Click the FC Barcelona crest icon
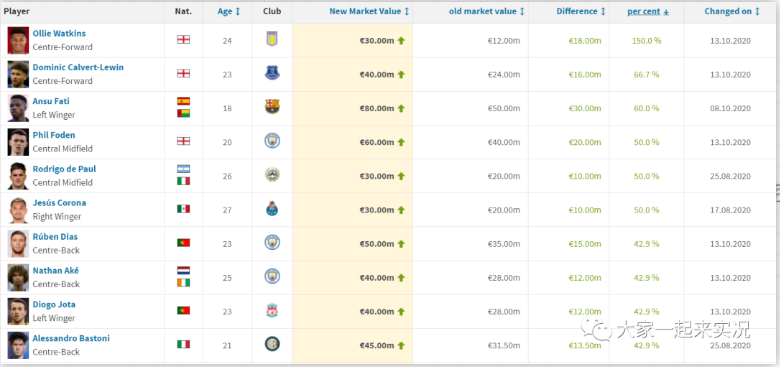This screenshot has height=367, width=780. click(x=272, y=107)
